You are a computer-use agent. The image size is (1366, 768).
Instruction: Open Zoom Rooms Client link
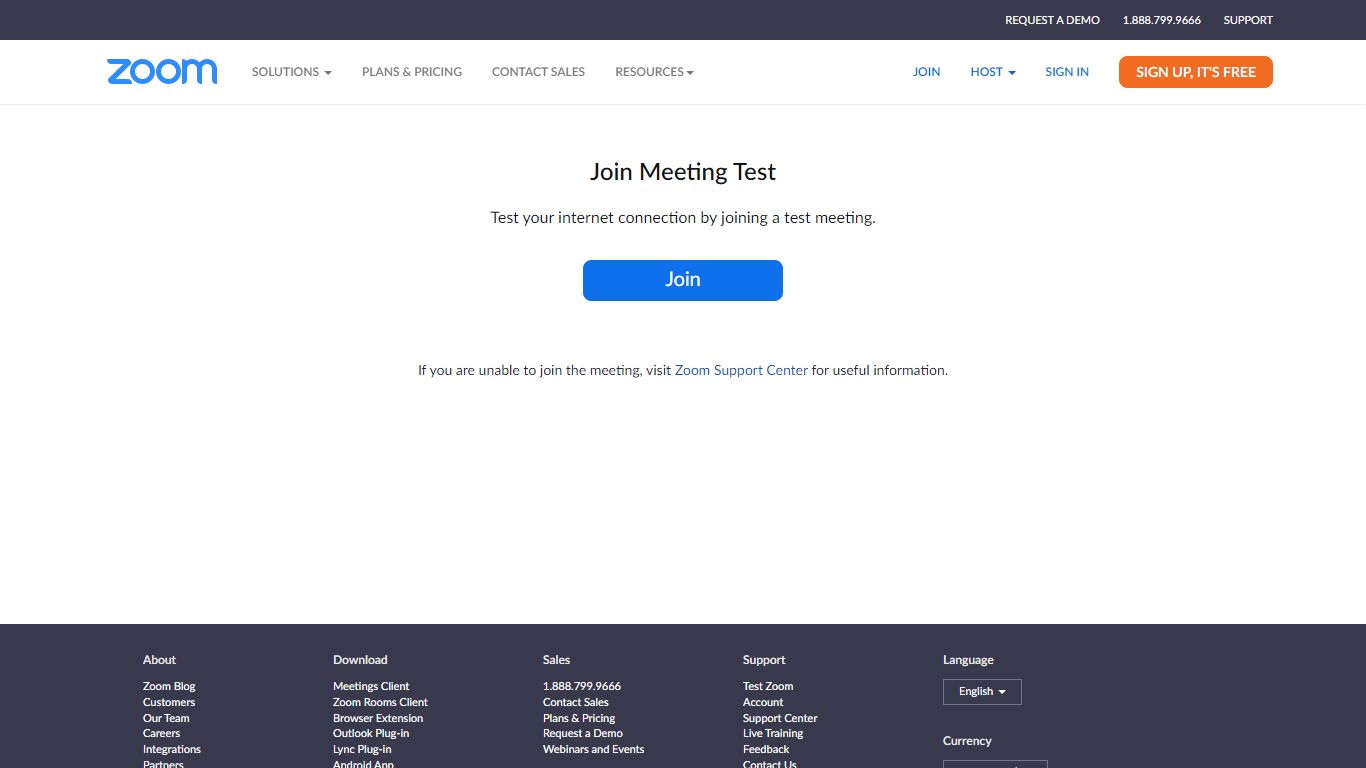coord(380,702)
